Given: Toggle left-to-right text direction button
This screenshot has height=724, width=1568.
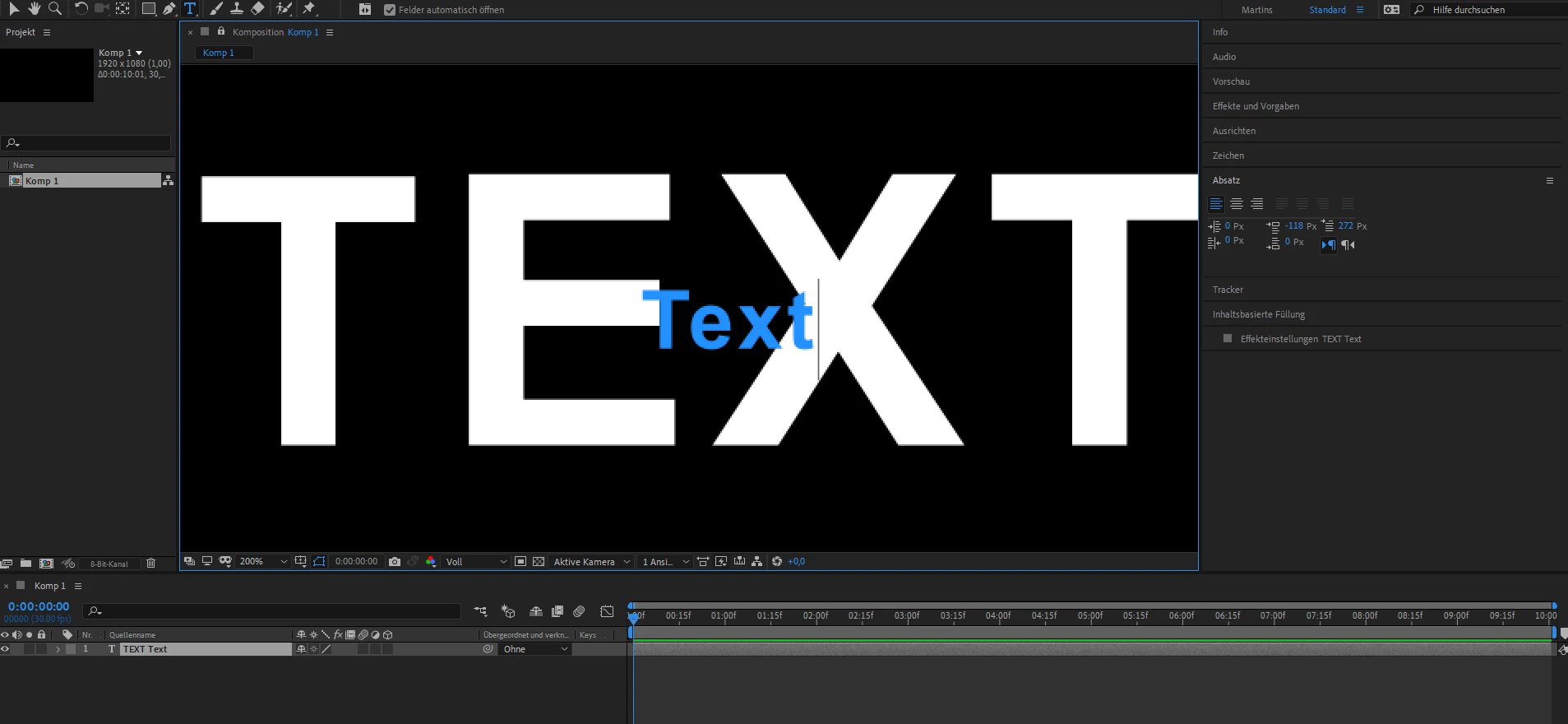Looking at the screenshot, I should (x=1329, y=244).
